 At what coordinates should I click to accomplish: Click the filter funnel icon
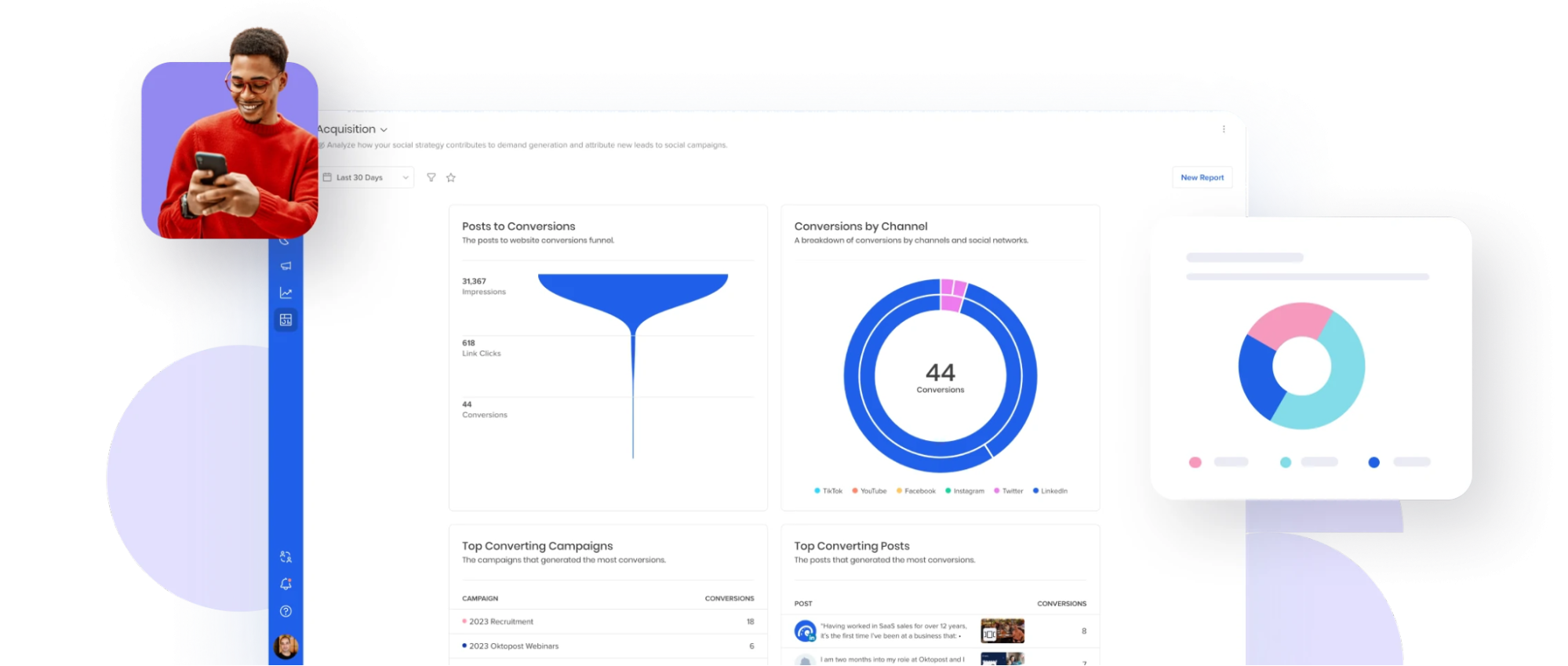[431, 177]
